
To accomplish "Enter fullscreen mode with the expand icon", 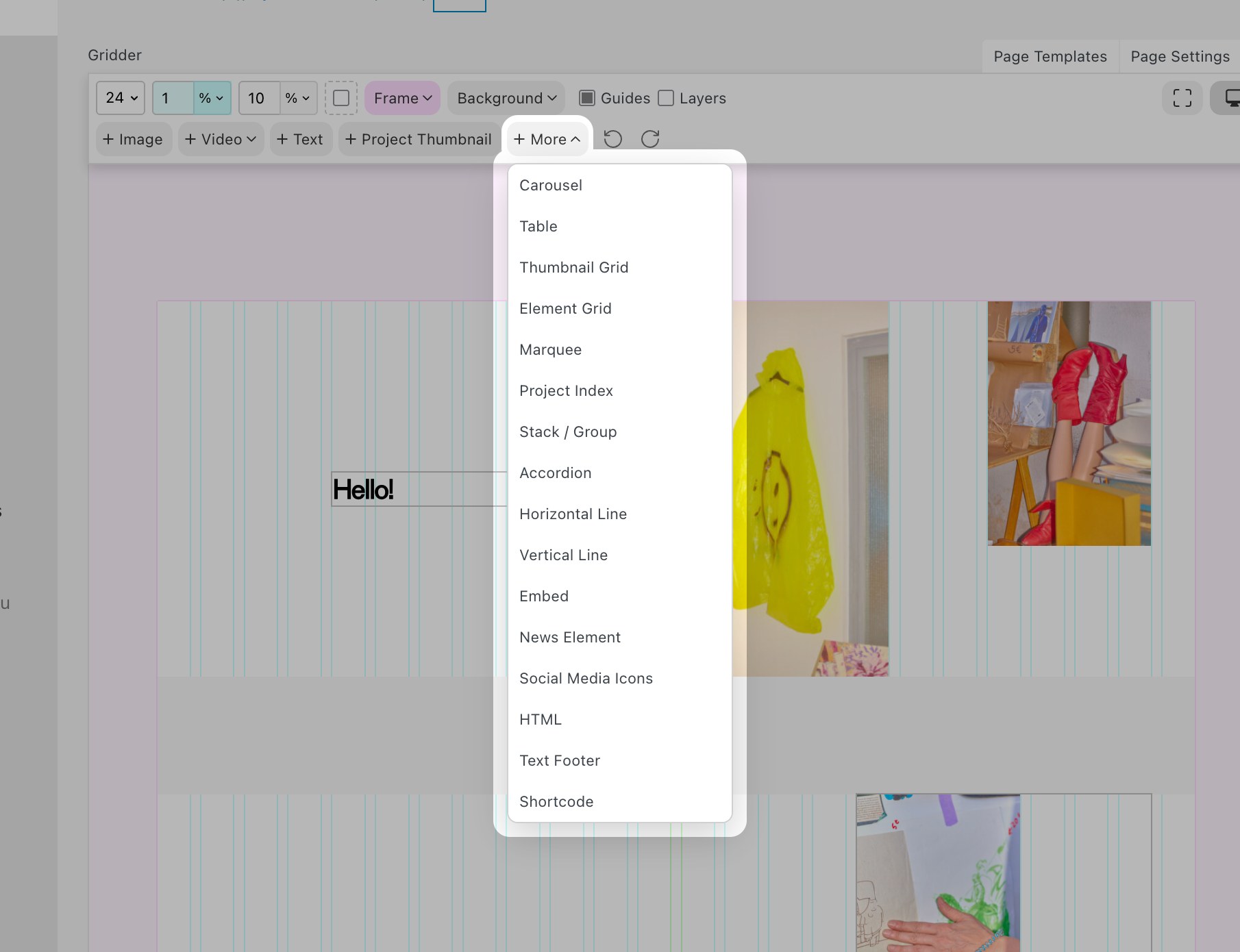I will (1182, 98).
